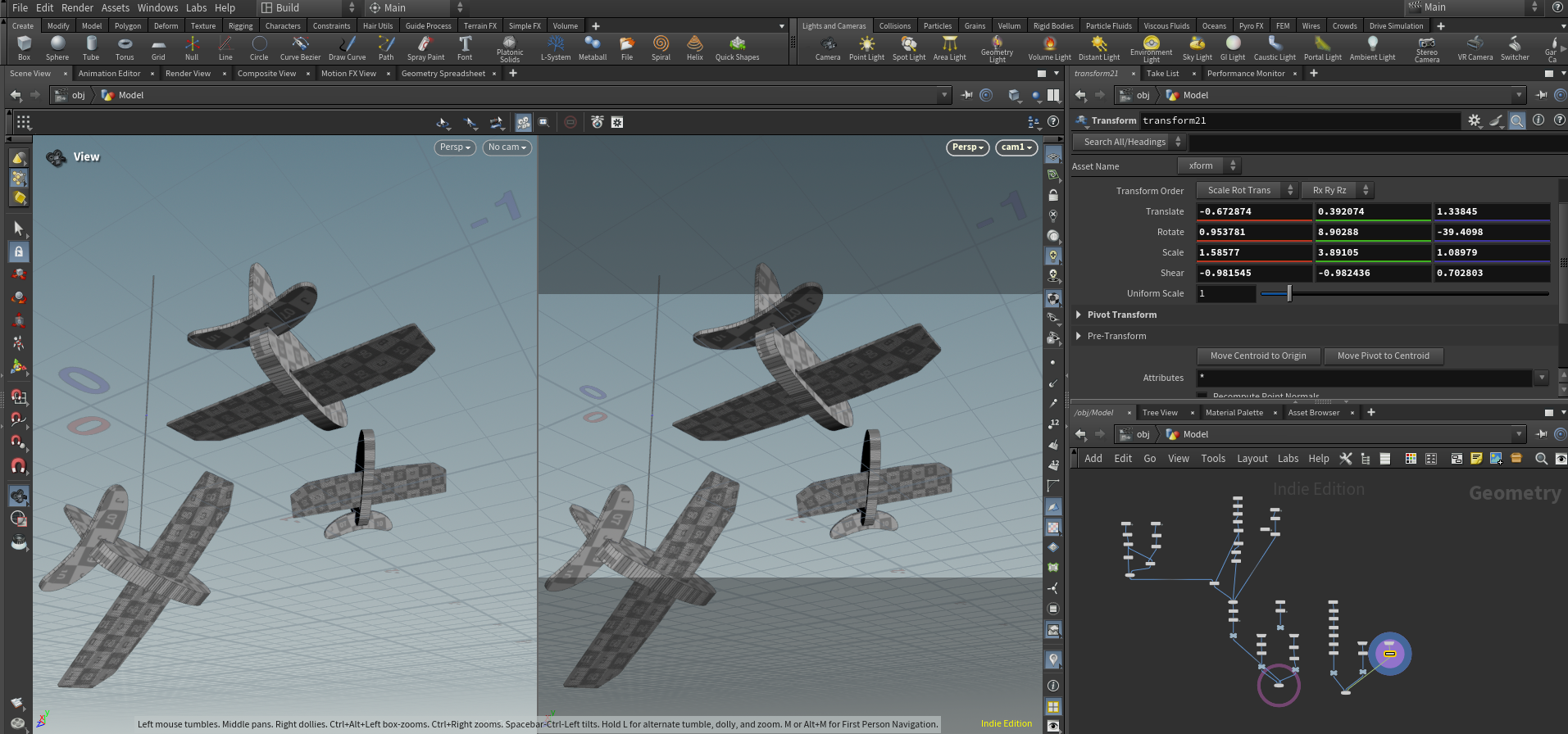Add a Portal Light
1568x734 pixels.
click(1323, 48)
